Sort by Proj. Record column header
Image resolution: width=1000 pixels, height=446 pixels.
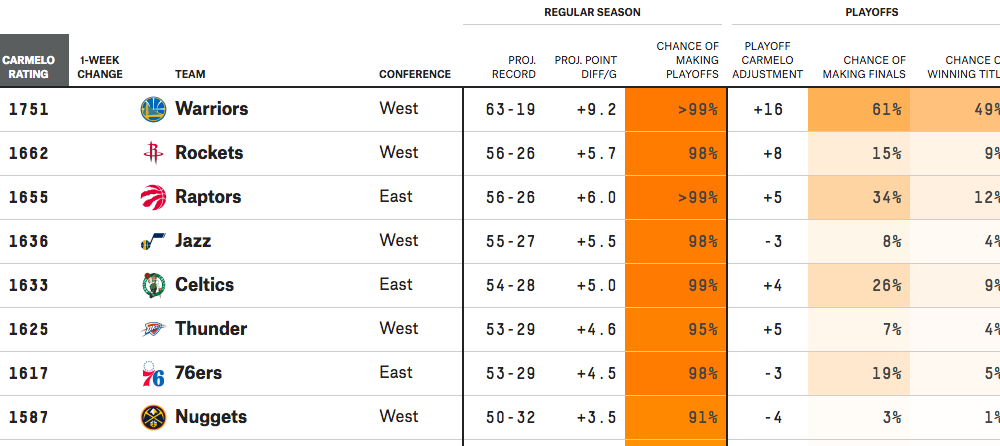pyautogui.click(x=514, y=67)
